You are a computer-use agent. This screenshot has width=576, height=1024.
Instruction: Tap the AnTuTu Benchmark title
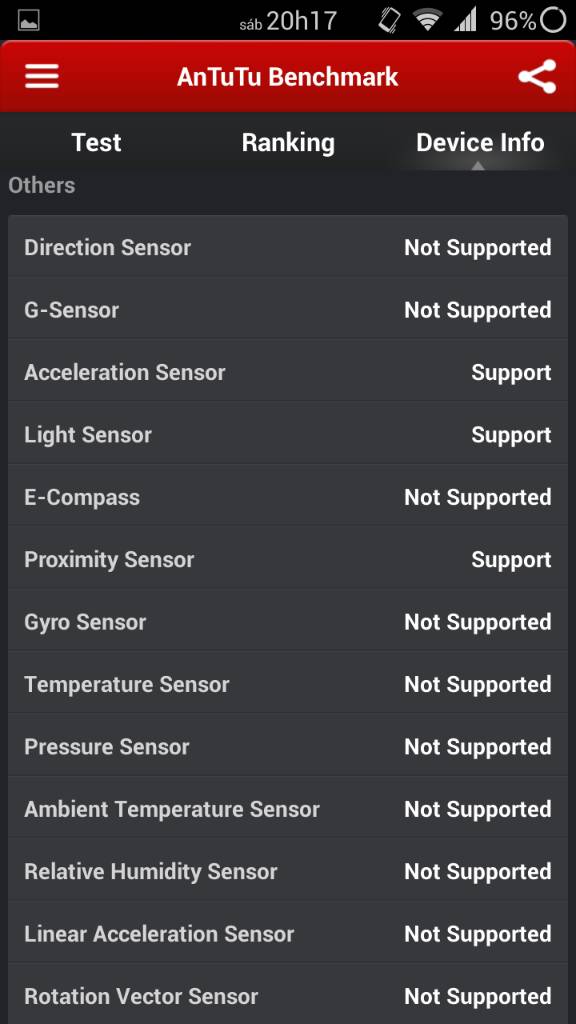tap(287, 76)
